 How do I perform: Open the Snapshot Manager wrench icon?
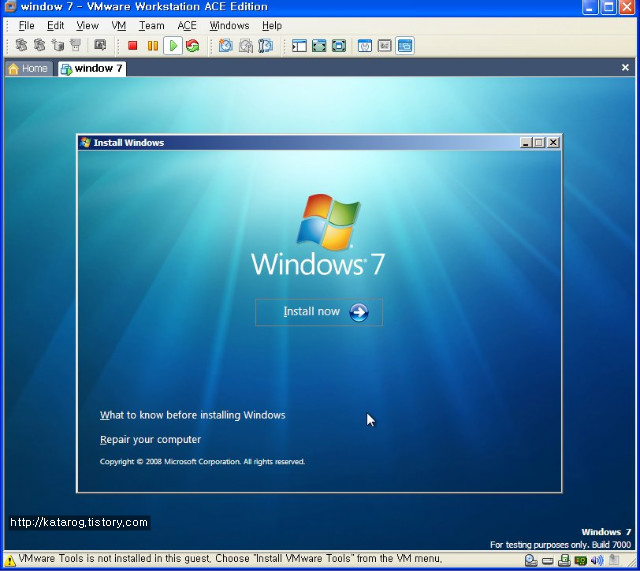(x=265, y=45)
